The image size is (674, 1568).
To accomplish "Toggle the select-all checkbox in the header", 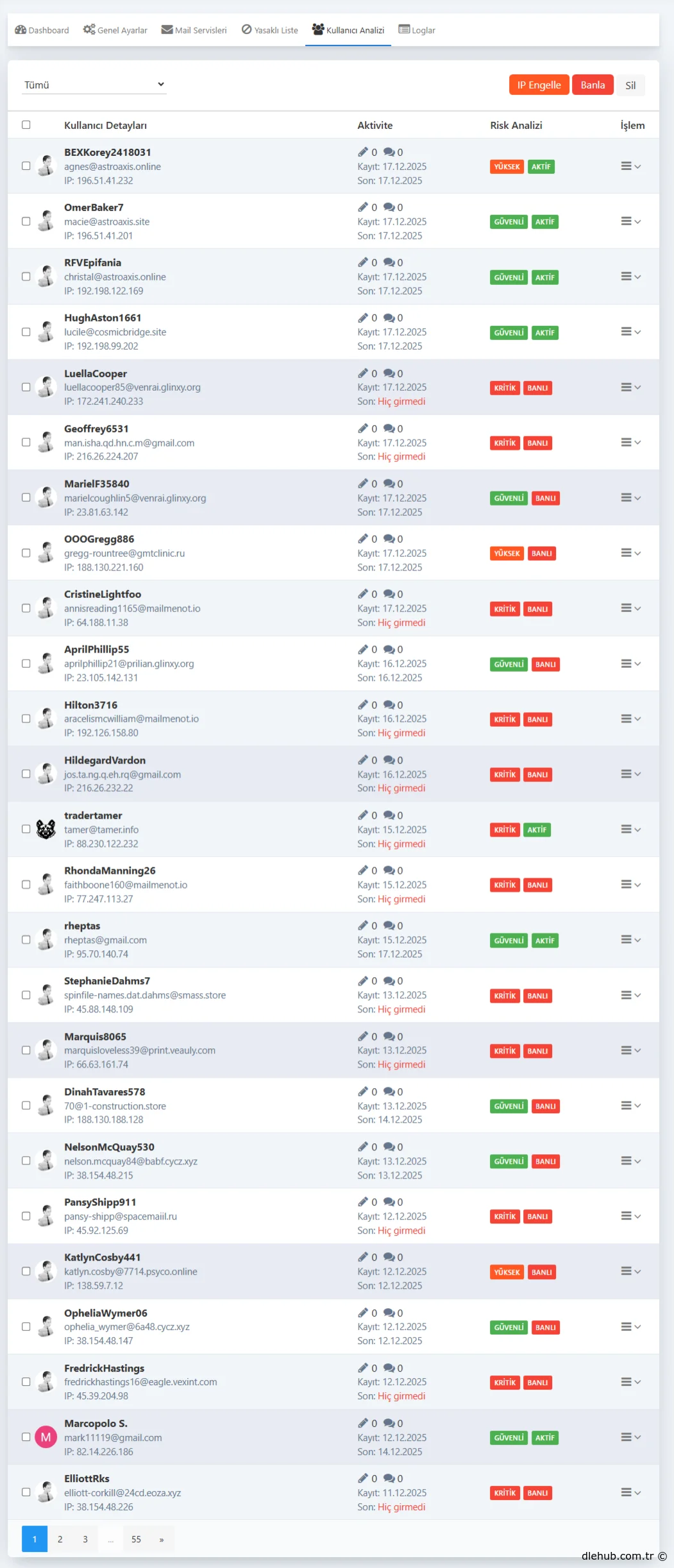I will pos(26,125).
